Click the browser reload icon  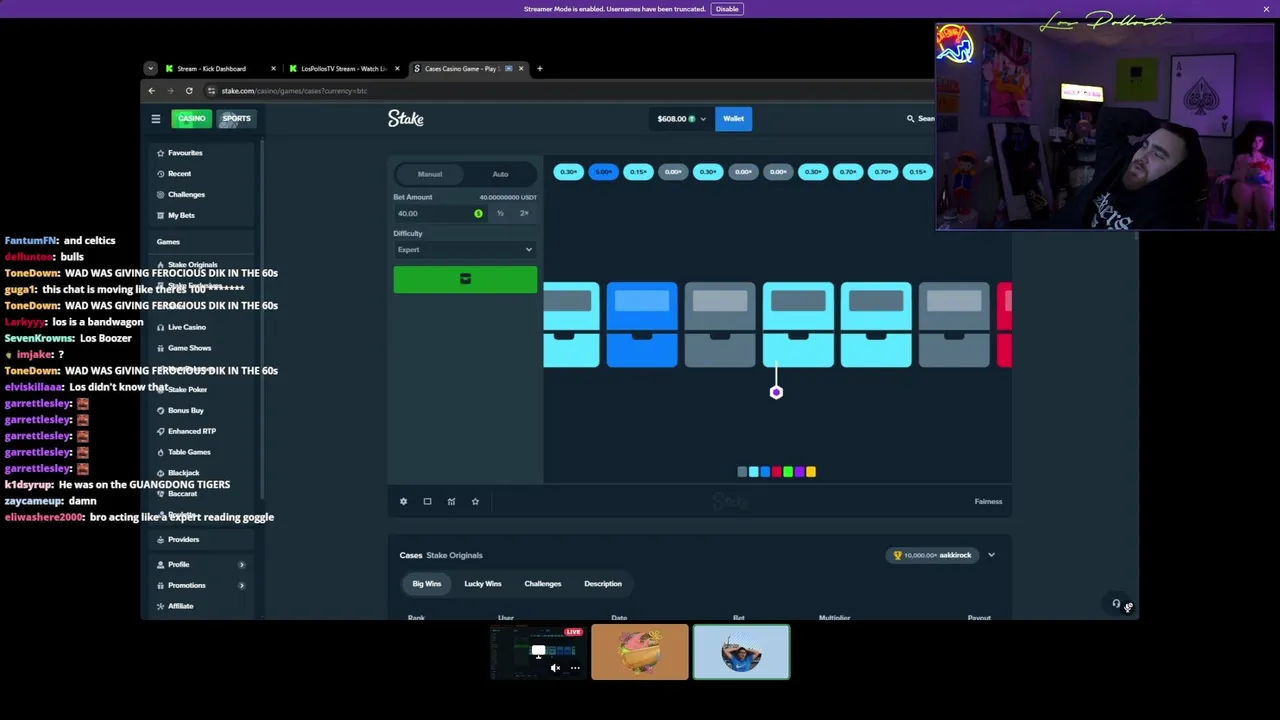click(189, 91)
